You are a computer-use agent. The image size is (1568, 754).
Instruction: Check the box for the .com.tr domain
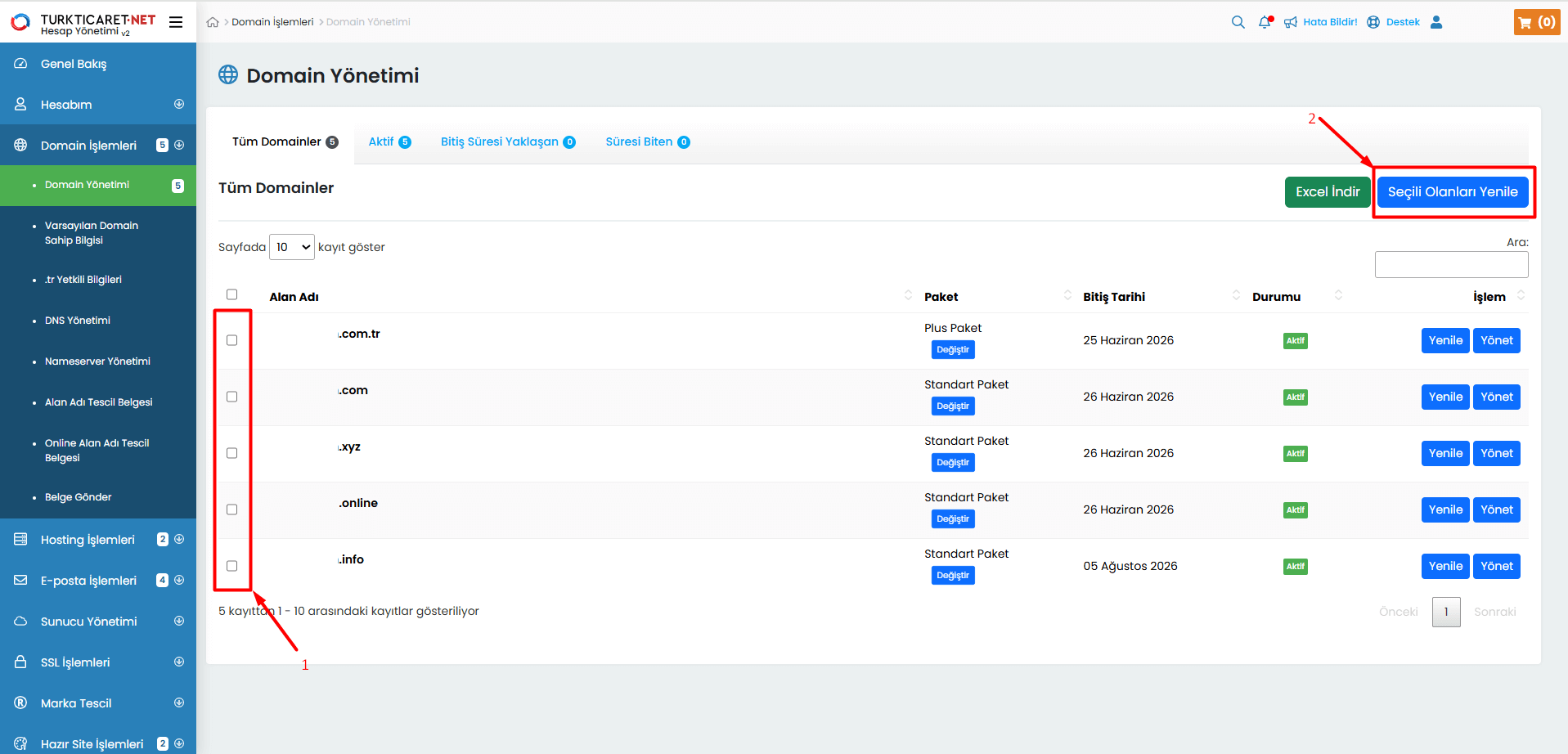click(232, 340)
